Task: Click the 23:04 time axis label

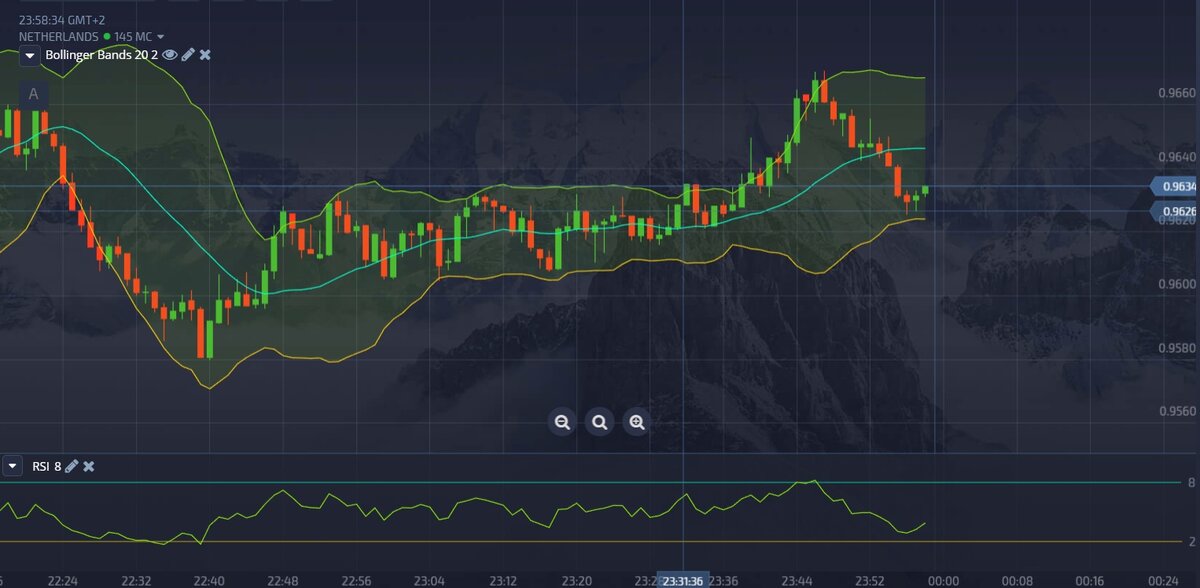Action: click(430, 580)
